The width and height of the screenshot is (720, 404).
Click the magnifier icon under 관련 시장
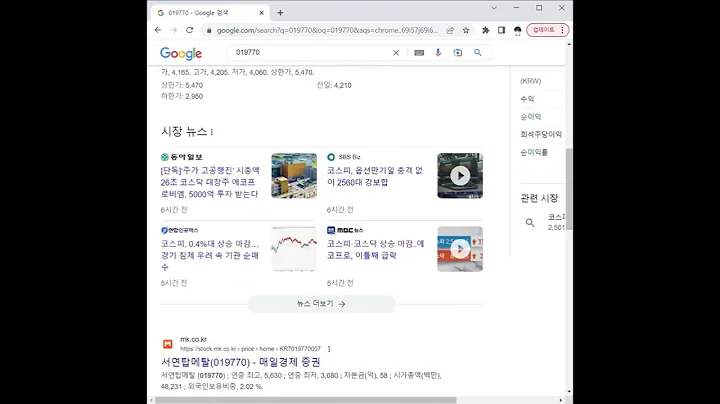pyautogui.click(x=530, y=223)
